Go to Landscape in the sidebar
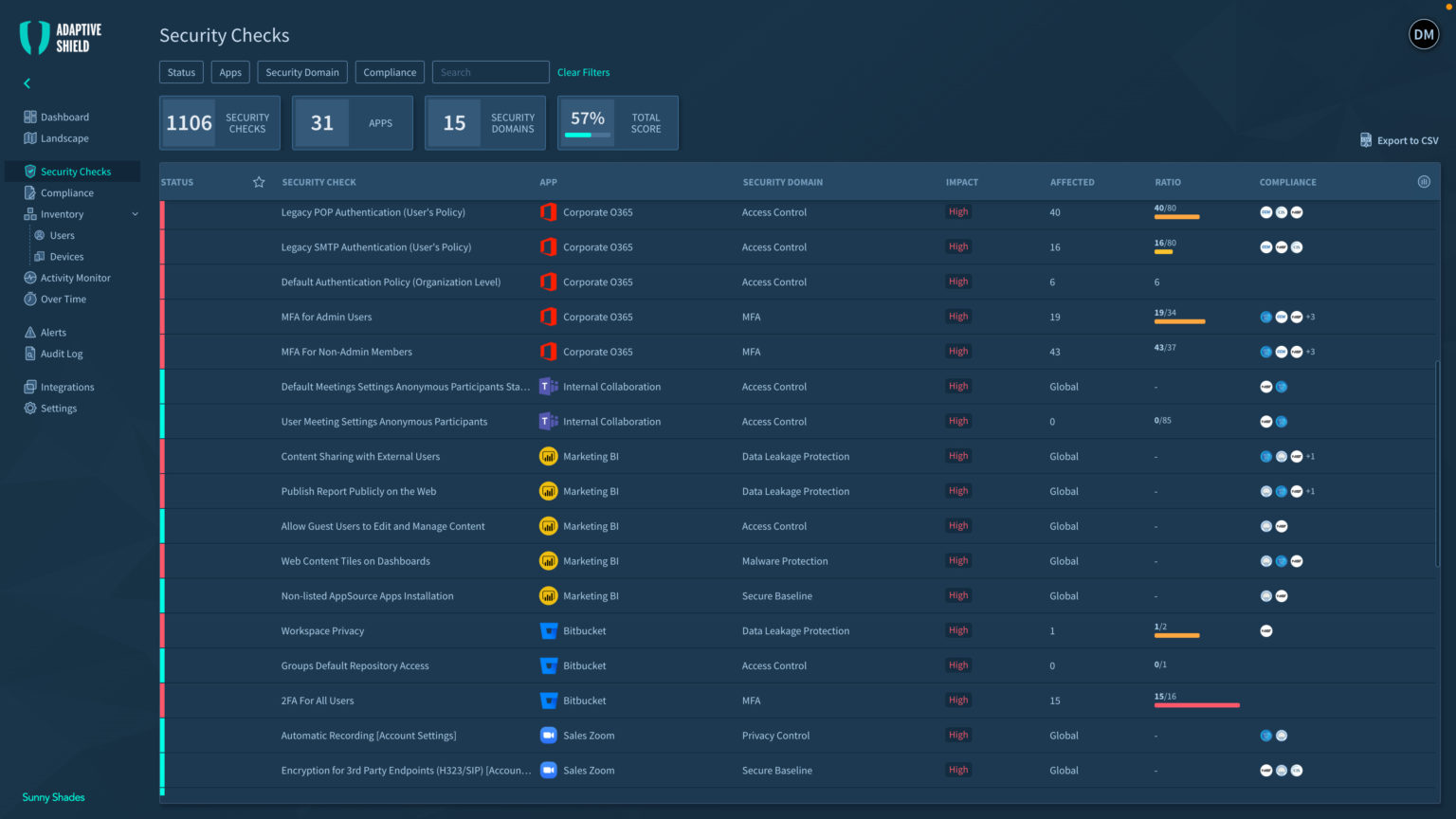 coord(64,138)
